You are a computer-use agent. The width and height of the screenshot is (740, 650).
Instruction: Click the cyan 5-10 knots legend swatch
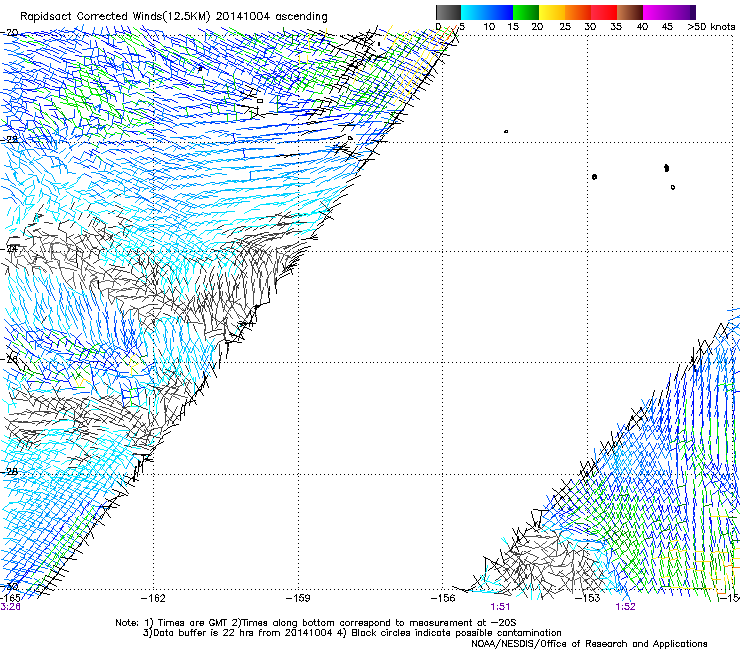click(x=474, y=12)
